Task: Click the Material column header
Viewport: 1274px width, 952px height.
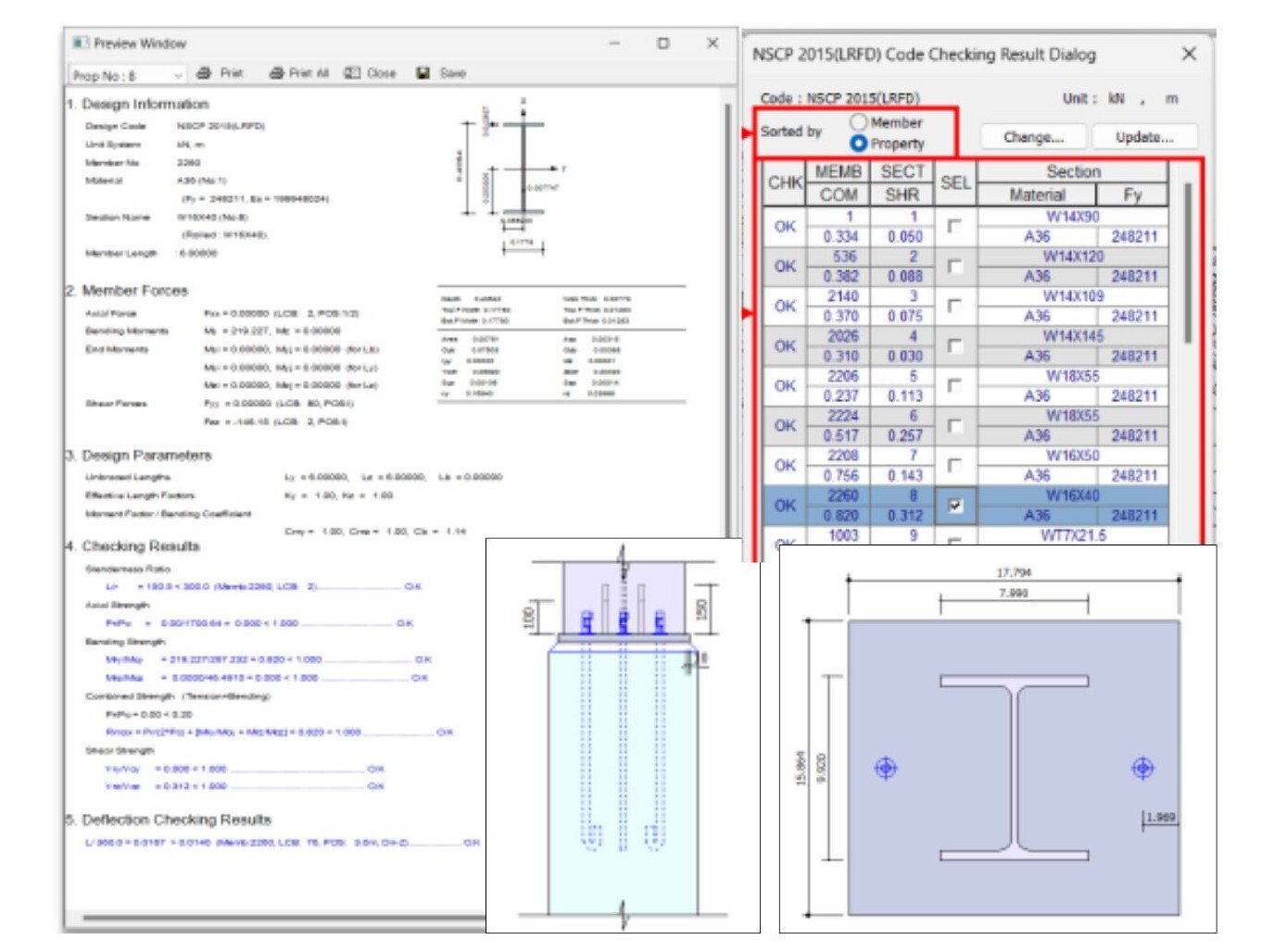Action: click(1037, 195)
